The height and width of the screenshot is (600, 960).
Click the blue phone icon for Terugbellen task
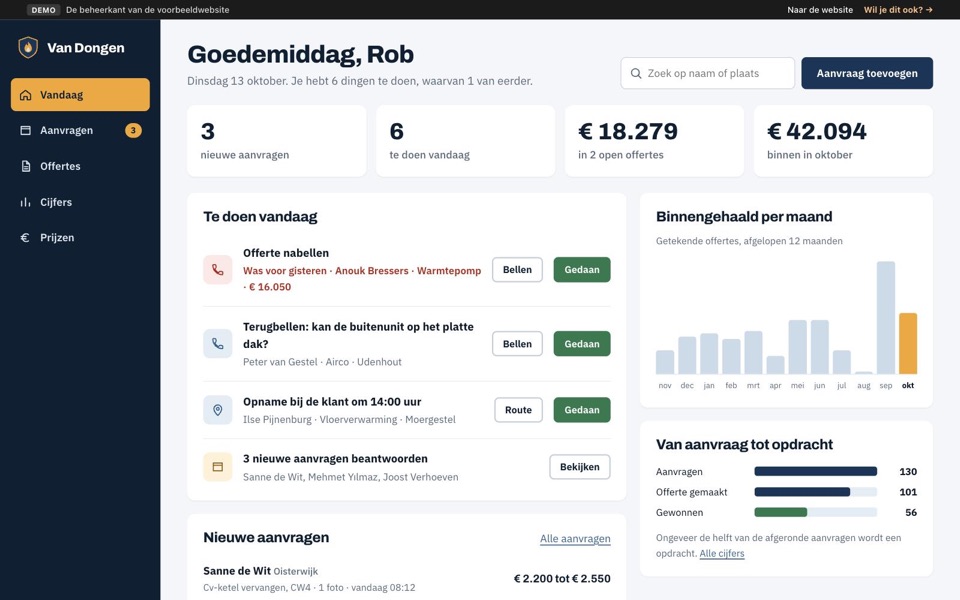[x=217, y=343]
